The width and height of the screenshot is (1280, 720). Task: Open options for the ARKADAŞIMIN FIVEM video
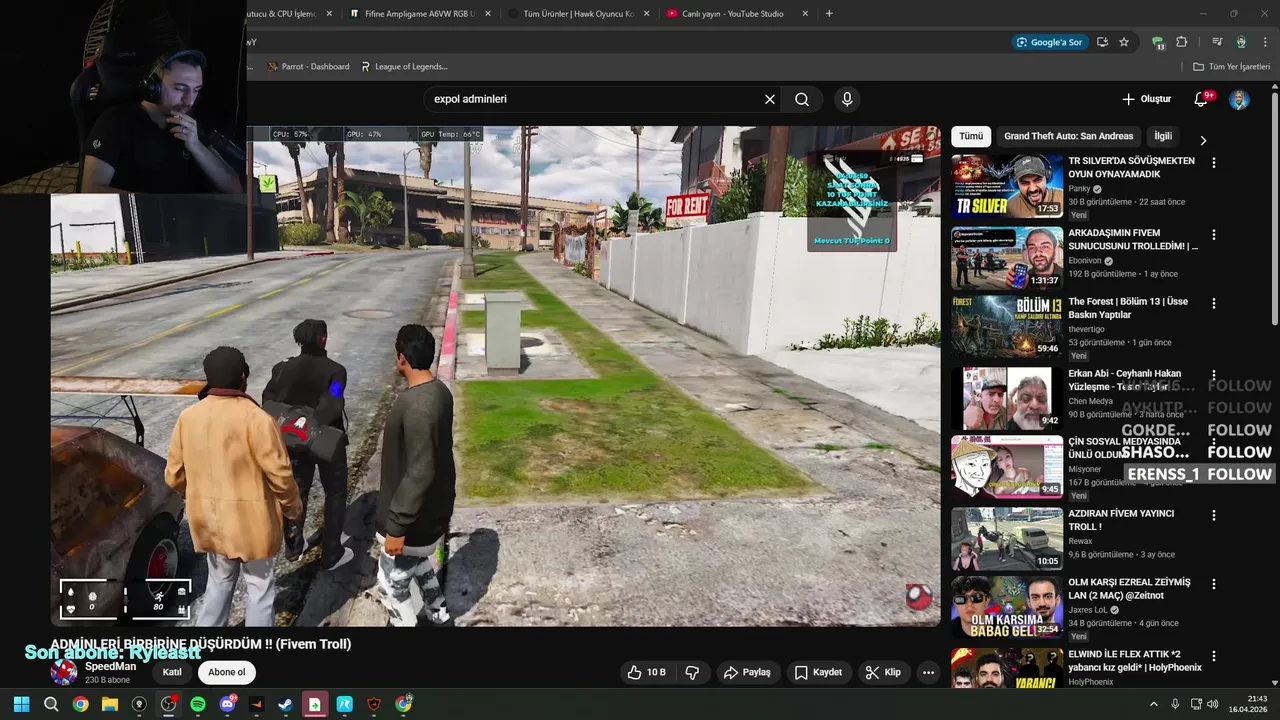(1214, 235)
